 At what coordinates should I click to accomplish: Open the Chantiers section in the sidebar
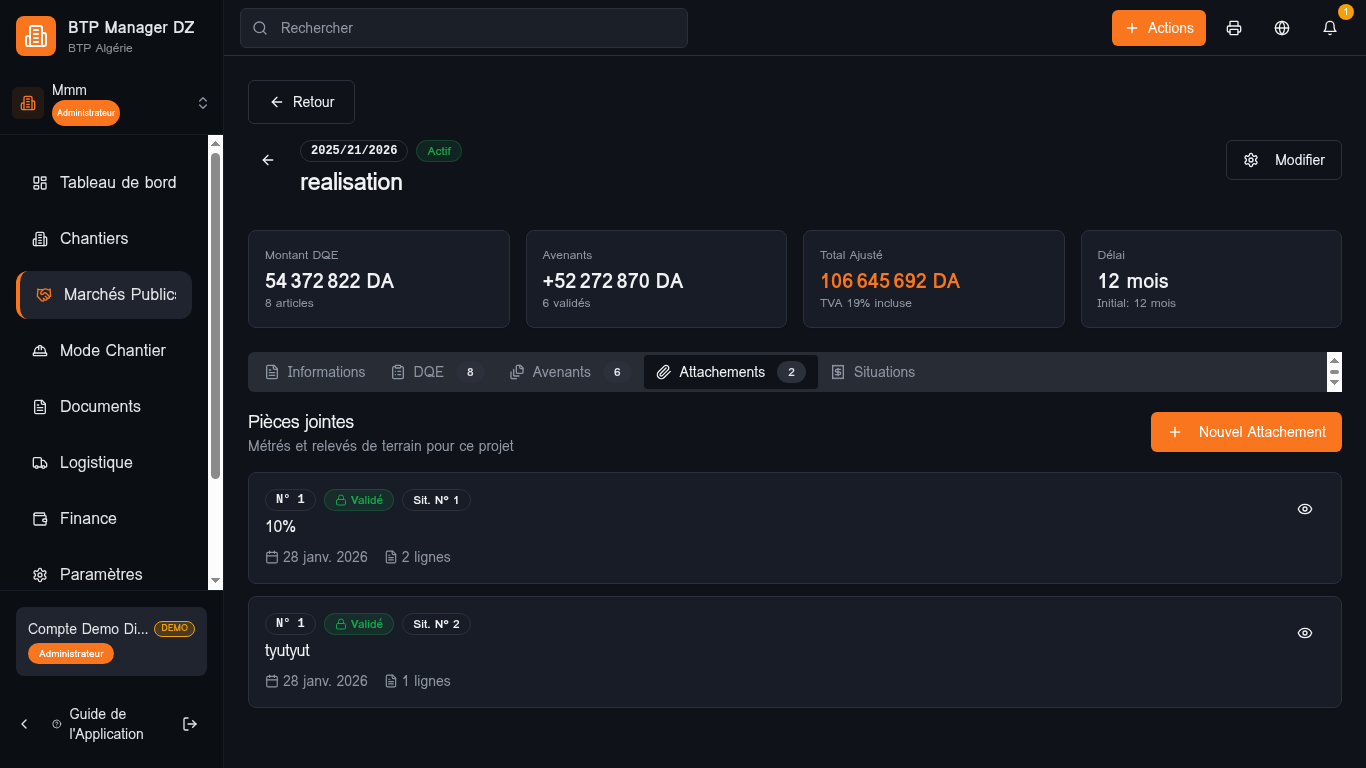click(95, 238)
